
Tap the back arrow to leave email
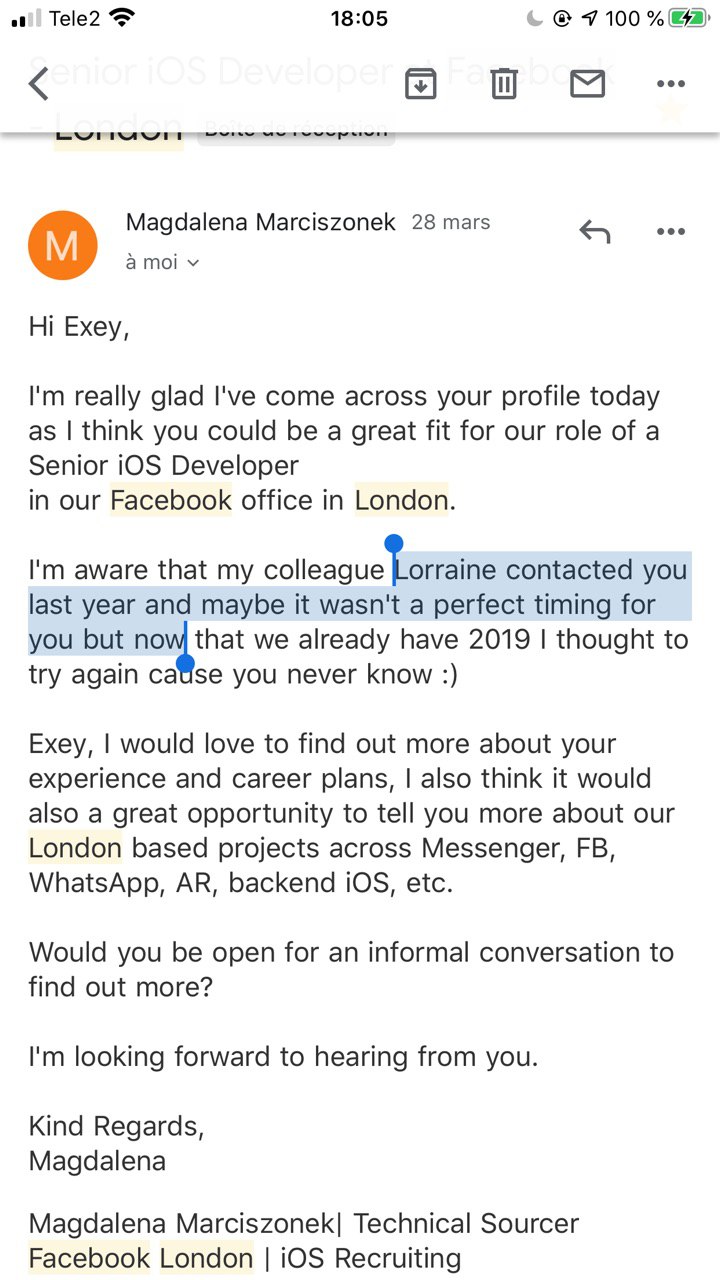38,84
